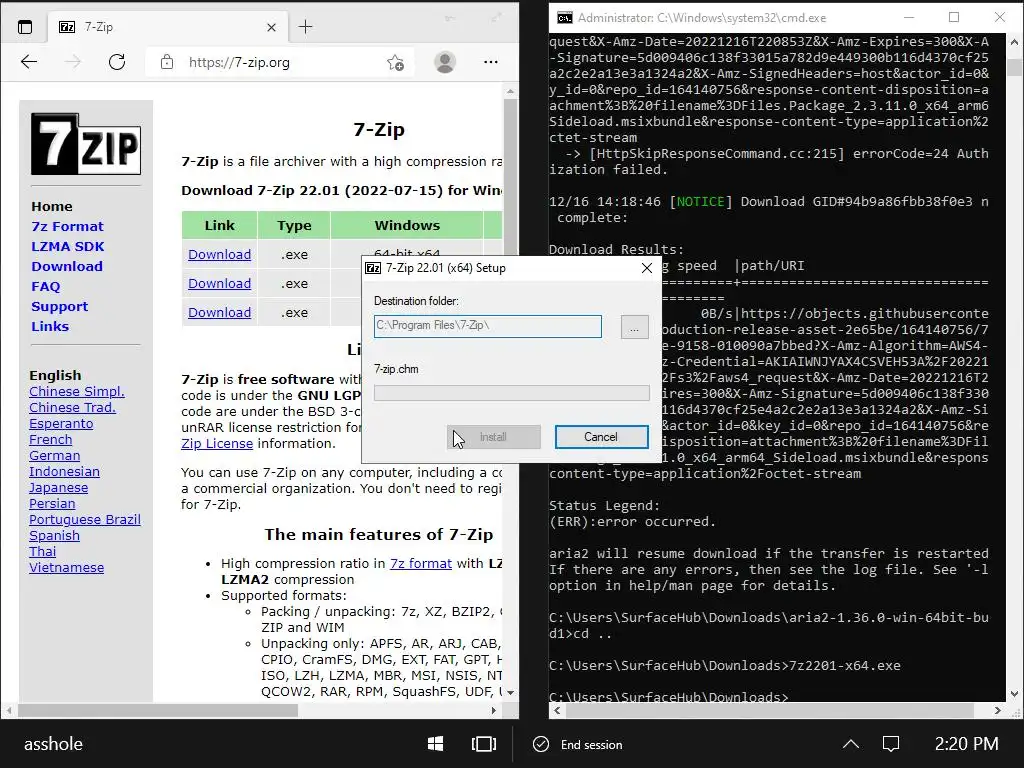Click the site lock icon in address bar

(167, 62)
